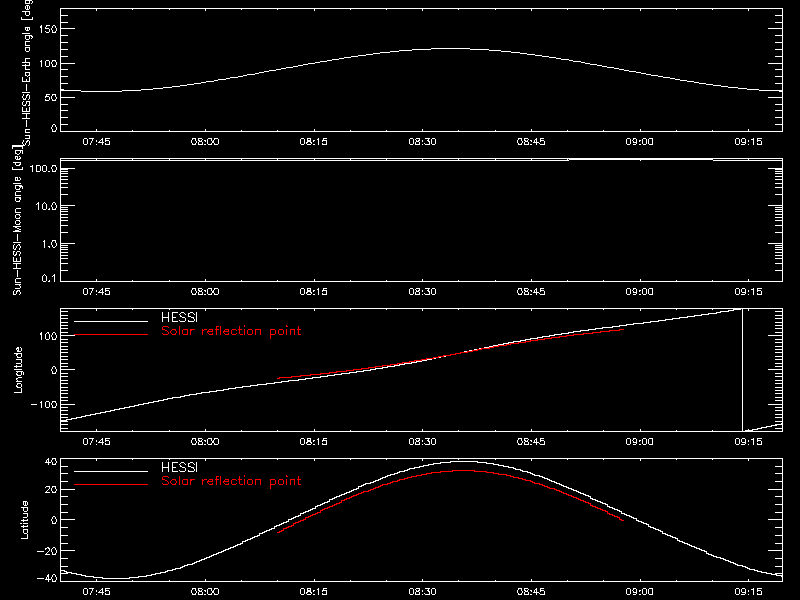Click the vertical wrap-around line in Longitude plot
Screen dimensions: 800x600
[x=742, y=370]
